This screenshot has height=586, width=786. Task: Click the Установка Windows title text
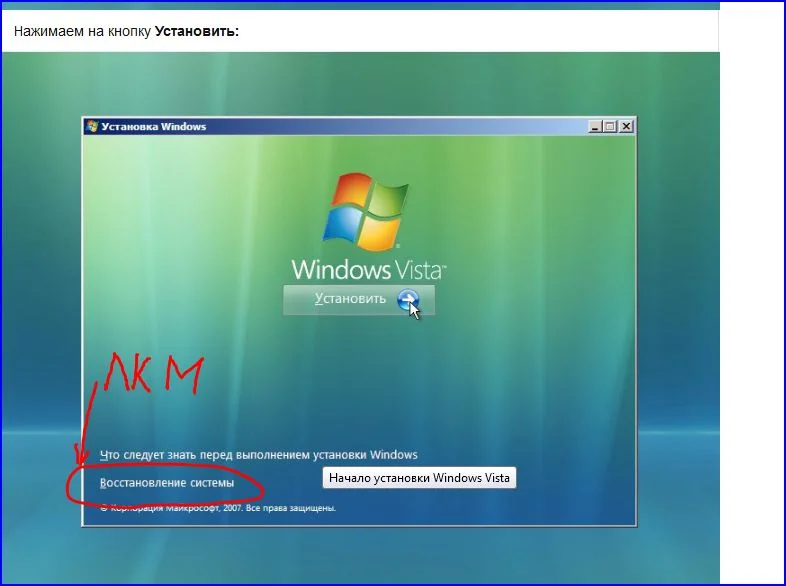153,126
